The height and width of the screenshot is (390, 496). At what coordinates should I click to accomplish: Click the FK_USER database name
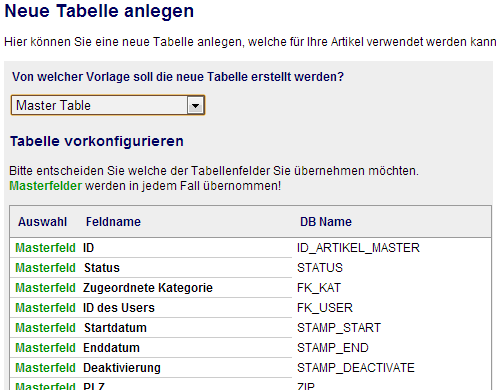coord(325,308)
